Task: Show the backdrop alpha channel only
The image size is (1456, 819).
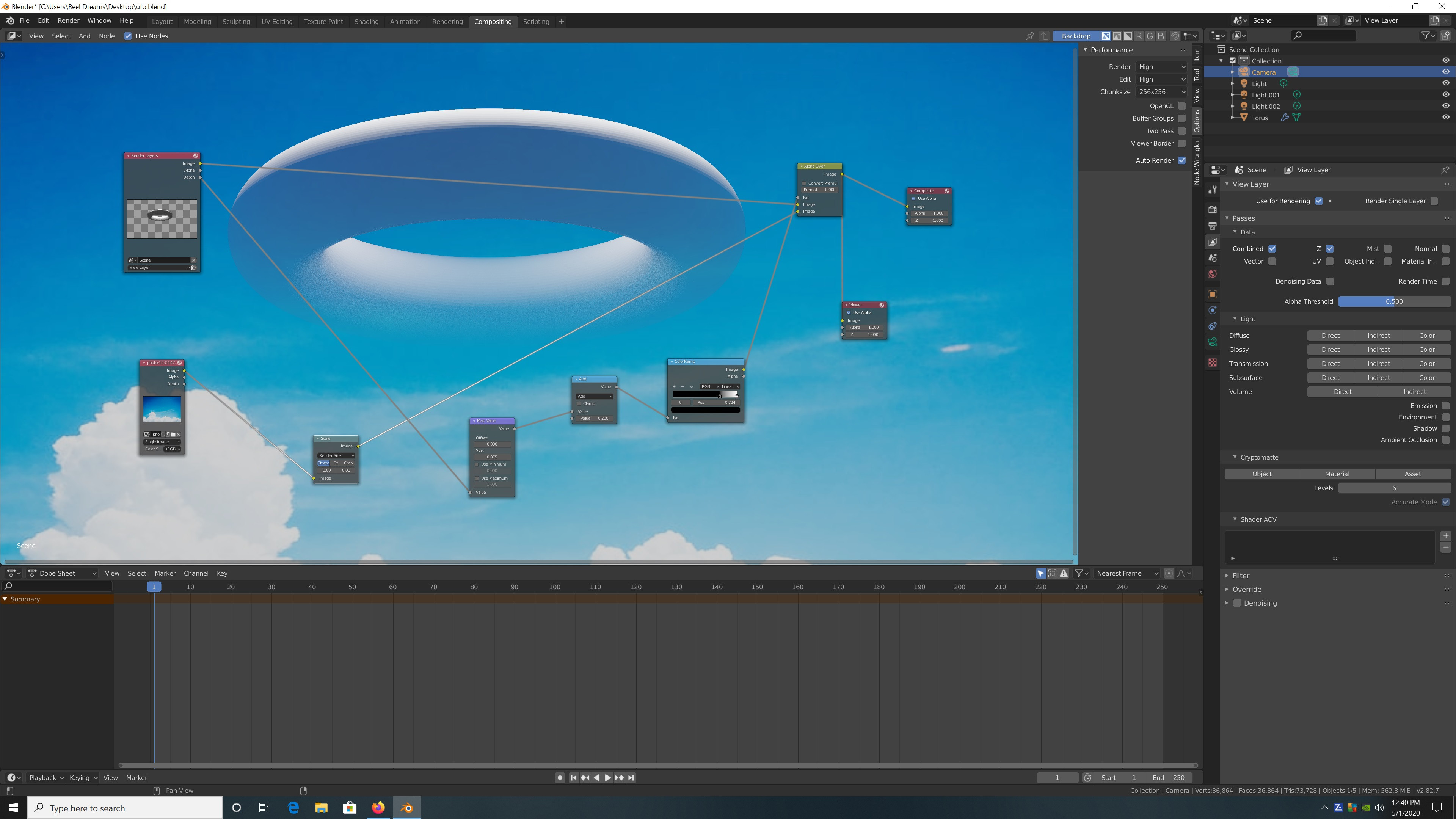Action: [1129, 36]
